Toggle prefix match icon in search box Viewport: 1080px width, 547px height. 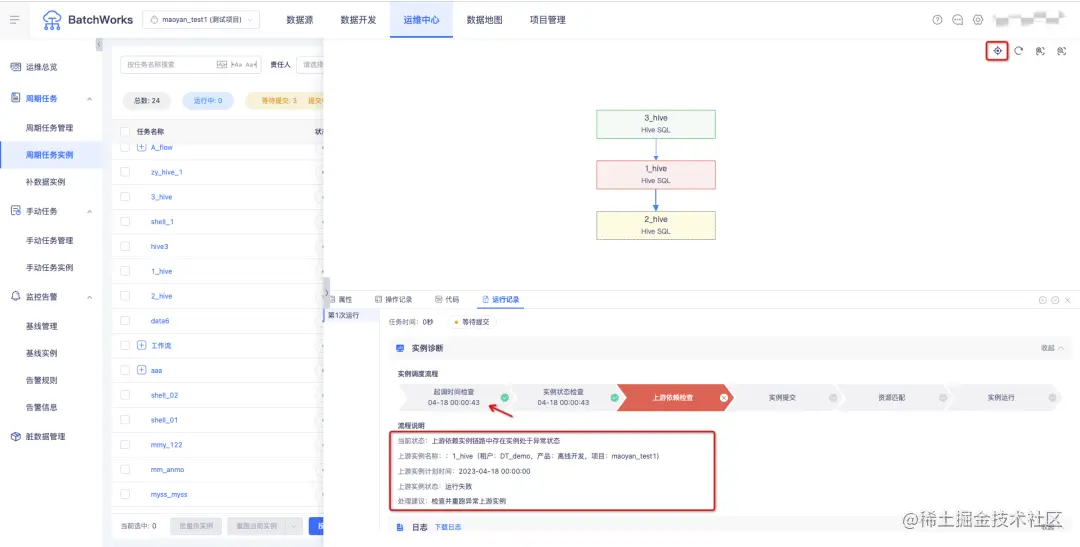click(237, 64)
